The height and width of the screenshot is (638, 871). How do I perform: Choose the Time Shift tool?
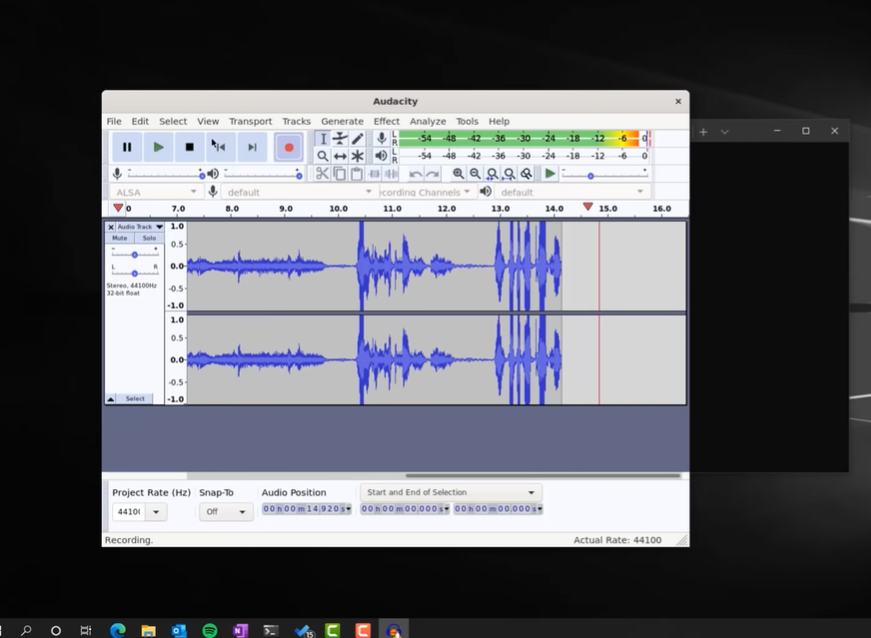[340, 156]
